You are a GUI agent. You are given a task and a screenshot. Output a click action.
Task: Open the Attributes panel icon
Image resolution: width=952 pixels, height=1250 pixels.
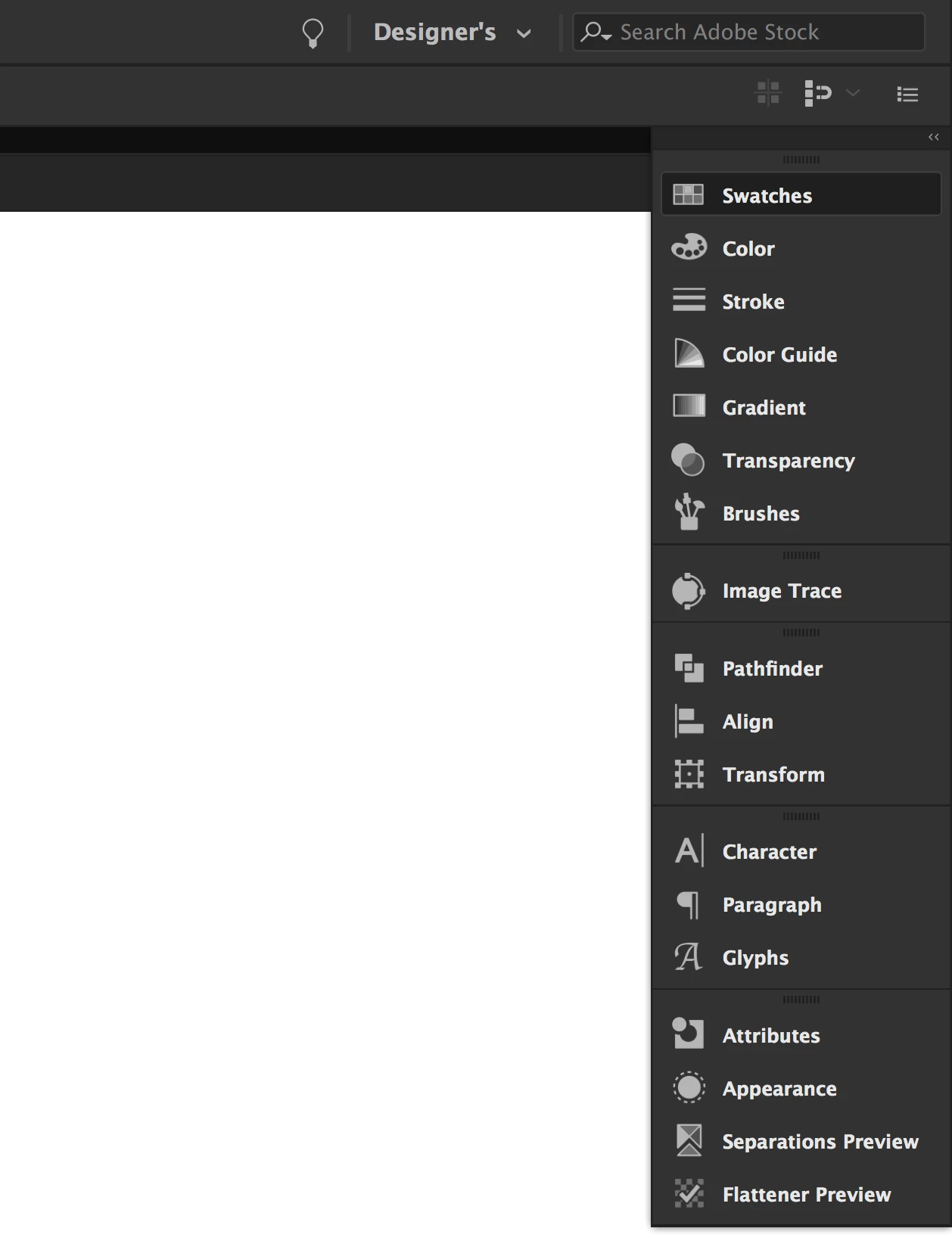click(x=688, y=1034)
